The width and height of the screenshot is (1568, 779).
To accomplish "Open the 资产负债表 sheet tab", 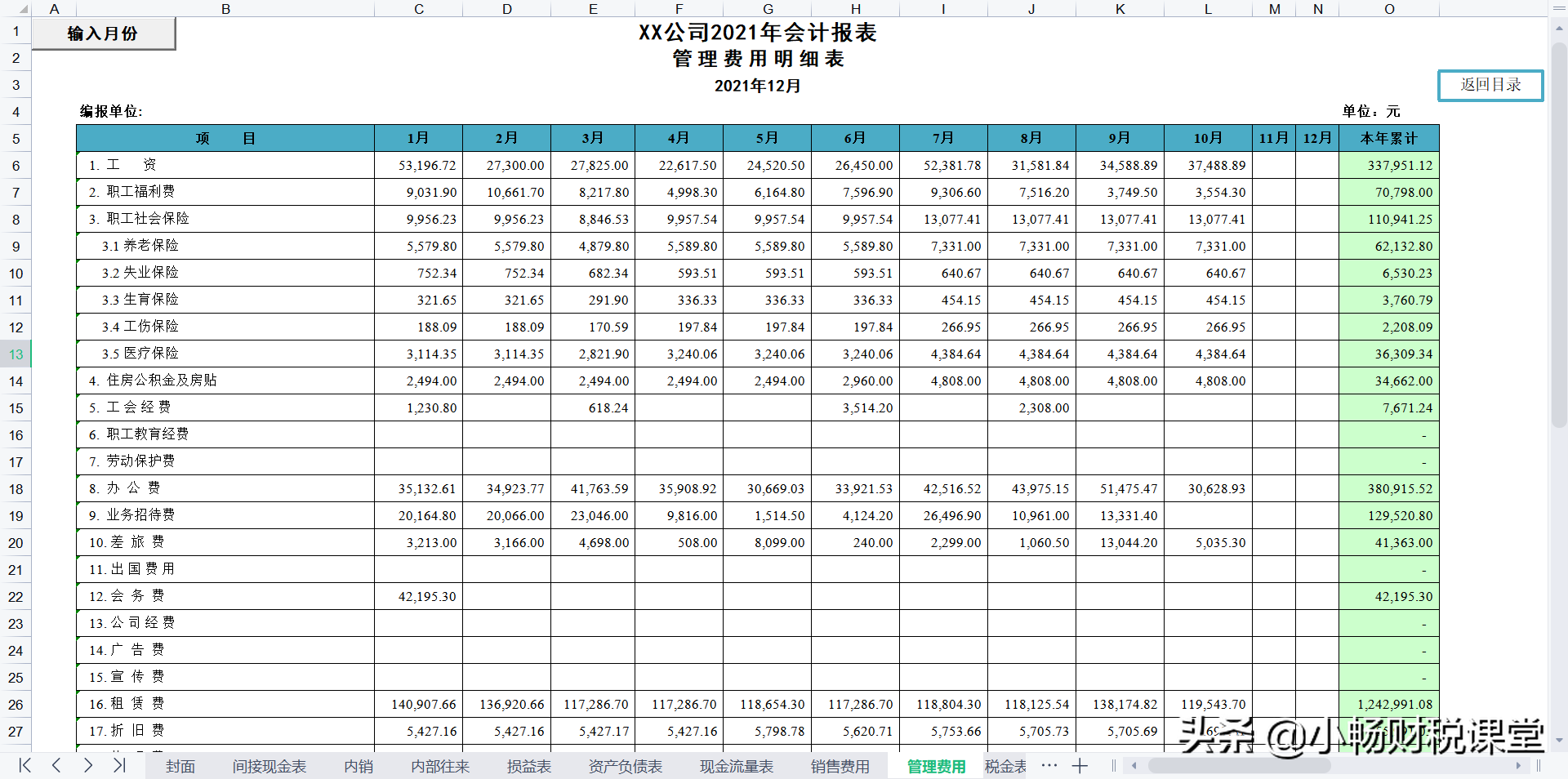I will coord(625,766).
